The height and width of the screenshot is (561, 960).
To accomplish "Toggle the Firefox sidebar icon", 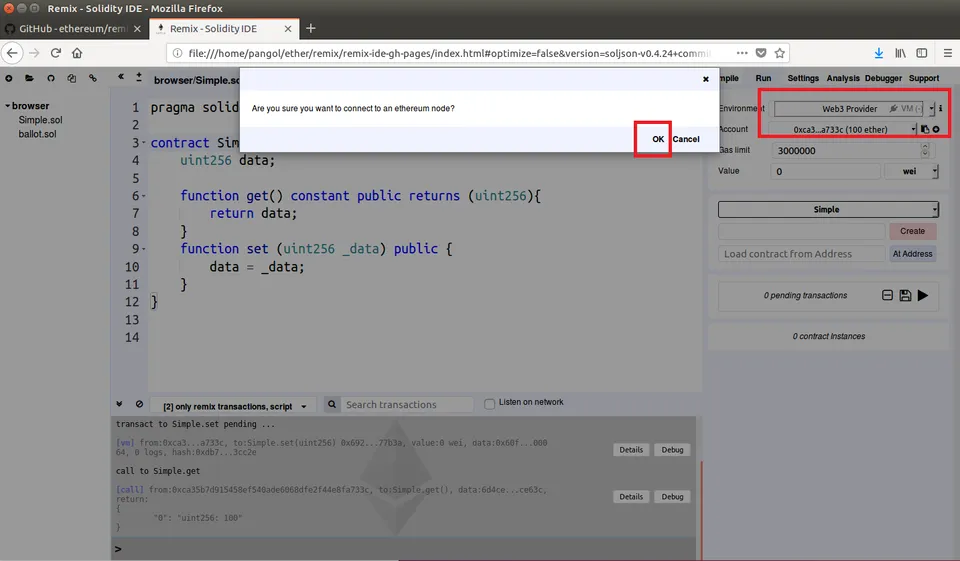I will coord(921,53).
